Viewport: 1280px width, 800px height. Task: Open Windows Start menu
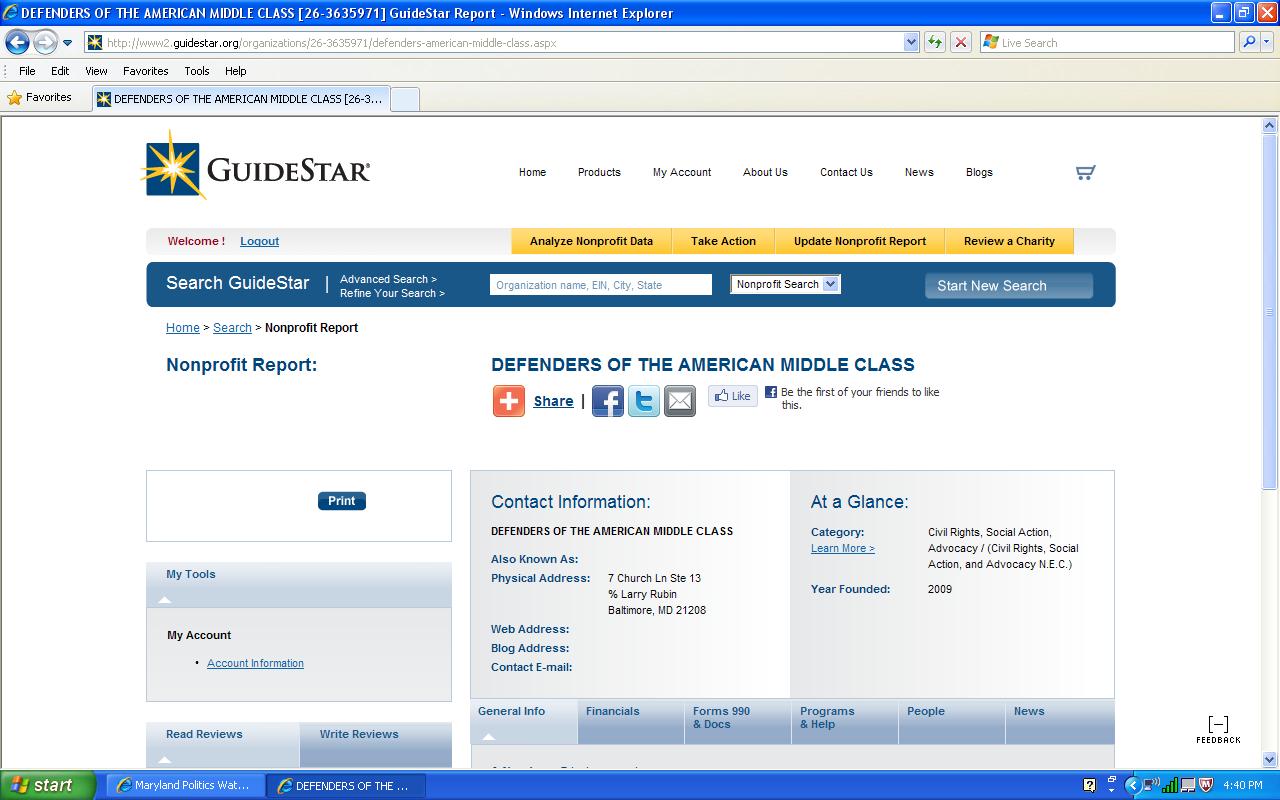pyautogui.click(x=48, y=785)
